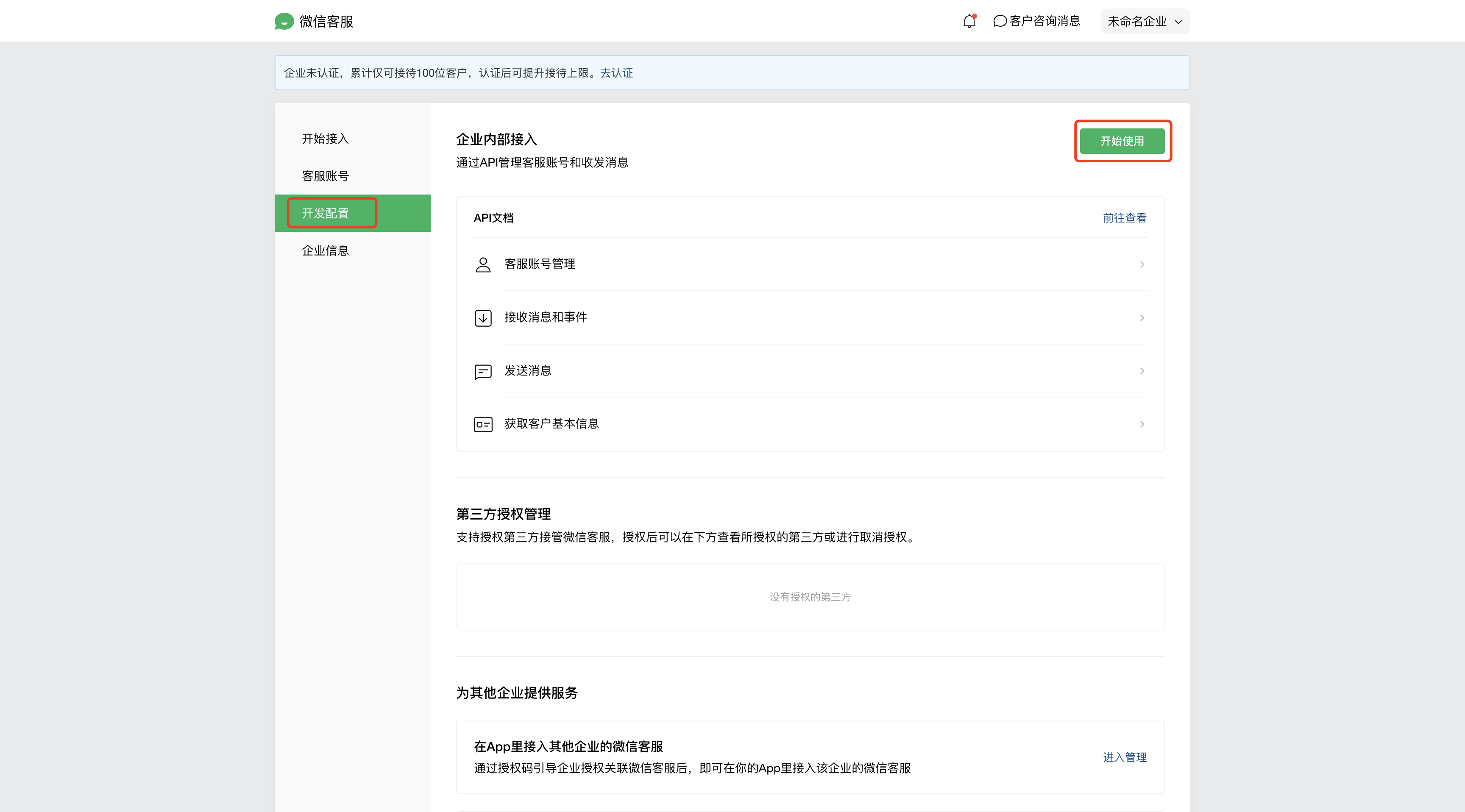Click the person icon for 客服账号管理
The height and width of the screenshot is (812, 1465).
pyautogui.click(x=483, y=264)
